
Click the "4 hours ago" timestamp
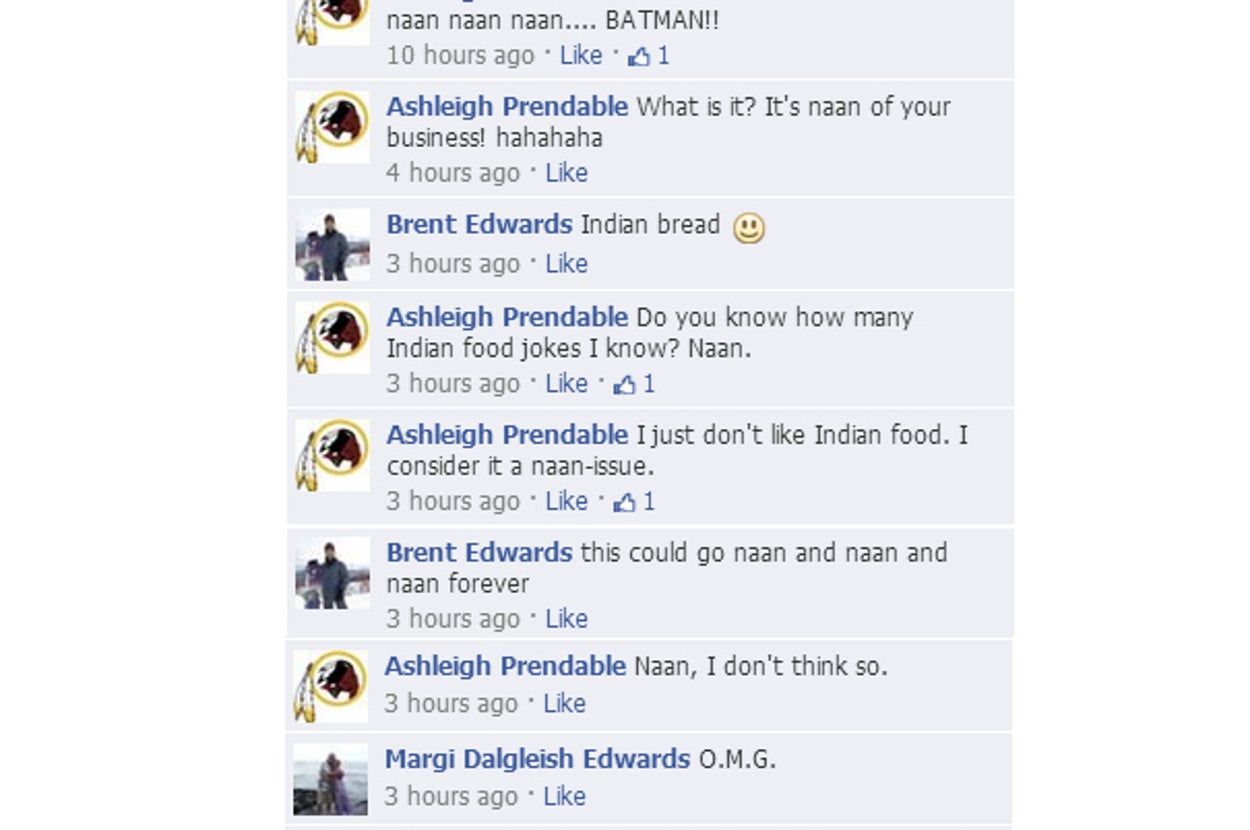click(453, 173)
